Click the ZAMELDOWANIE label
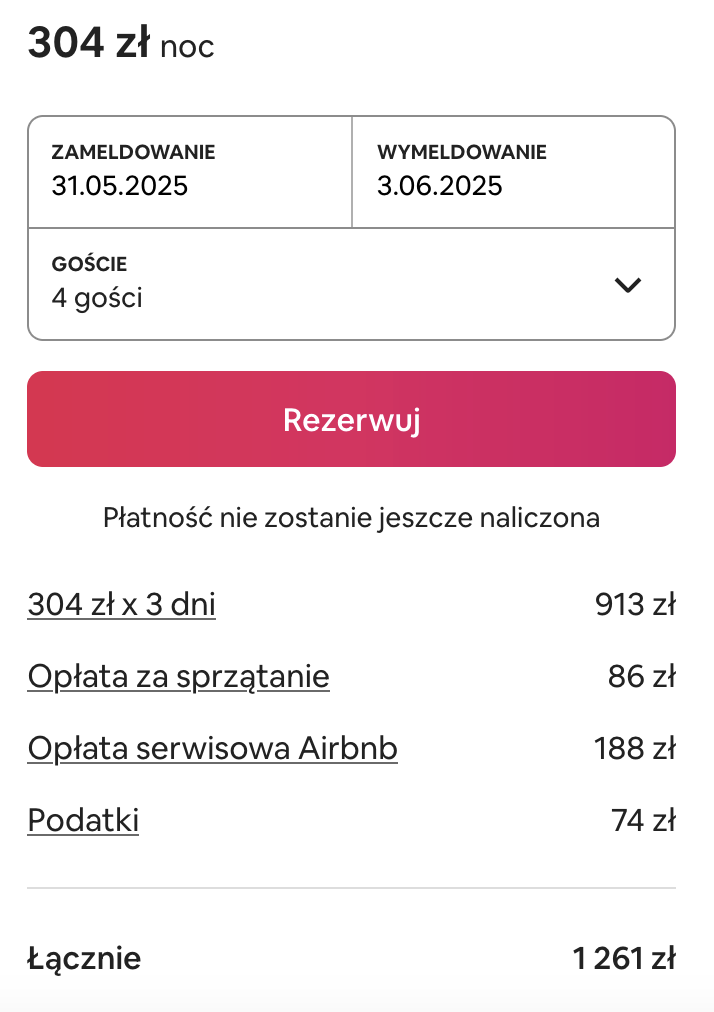 pyautogui.click(x=134, y=152)
